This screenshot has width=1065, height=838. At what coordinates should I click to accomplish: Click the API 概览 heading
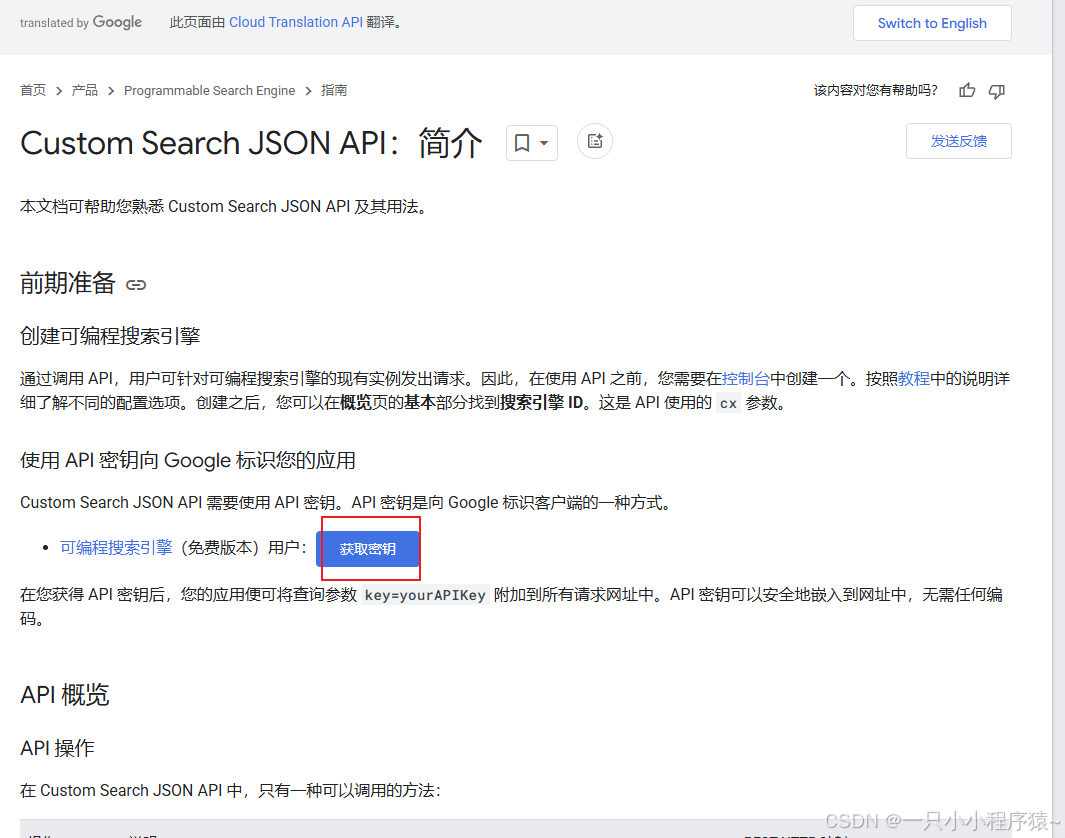(65, 695)
